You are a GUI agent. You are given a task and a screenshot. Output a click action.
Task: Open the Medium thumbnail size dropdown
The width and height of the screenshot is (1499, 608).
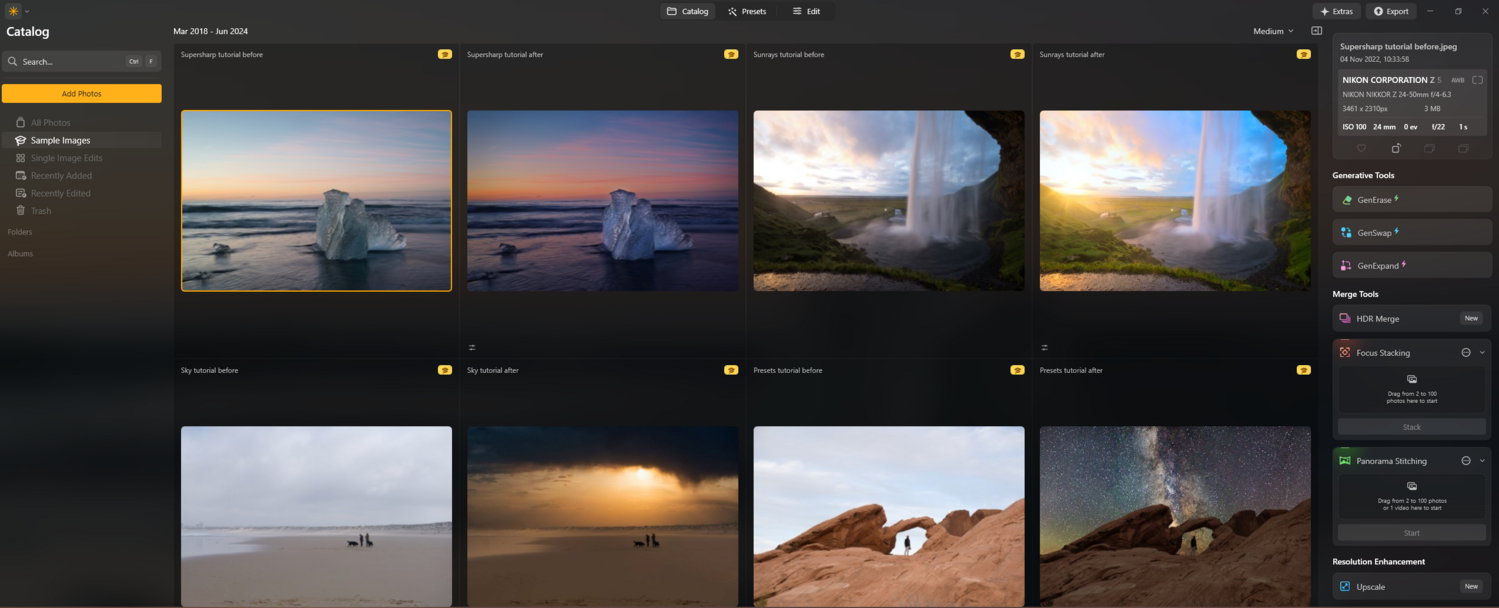[1273, 31]
